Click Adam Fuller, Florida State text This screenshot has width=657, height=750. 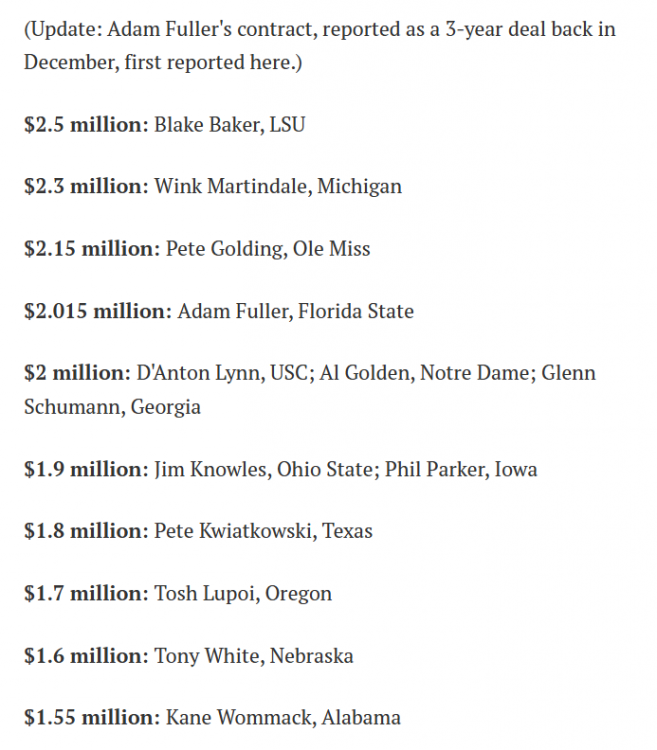(295, 311)
